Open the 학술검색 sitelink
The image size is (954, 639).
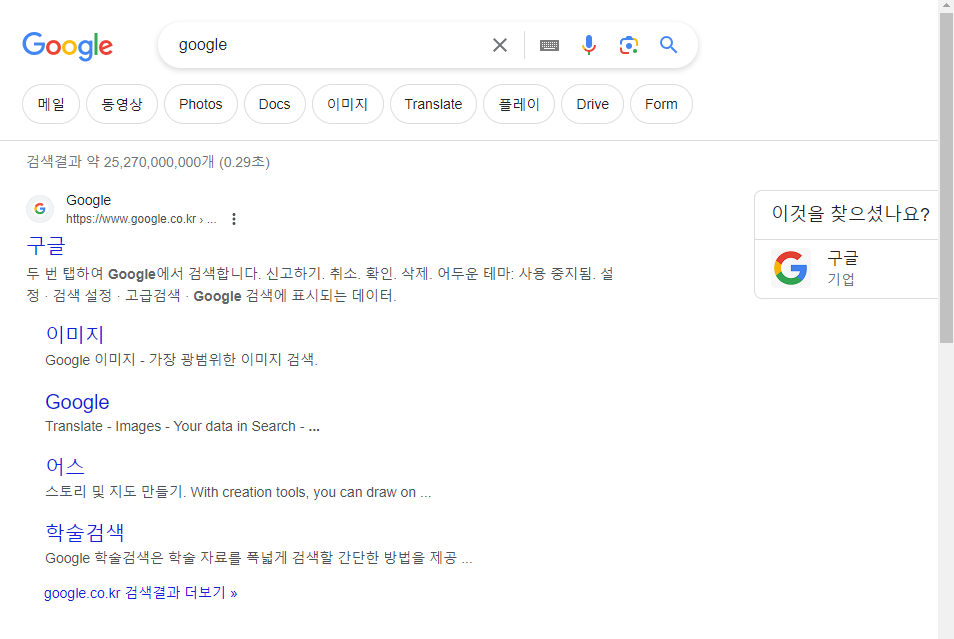85,532
